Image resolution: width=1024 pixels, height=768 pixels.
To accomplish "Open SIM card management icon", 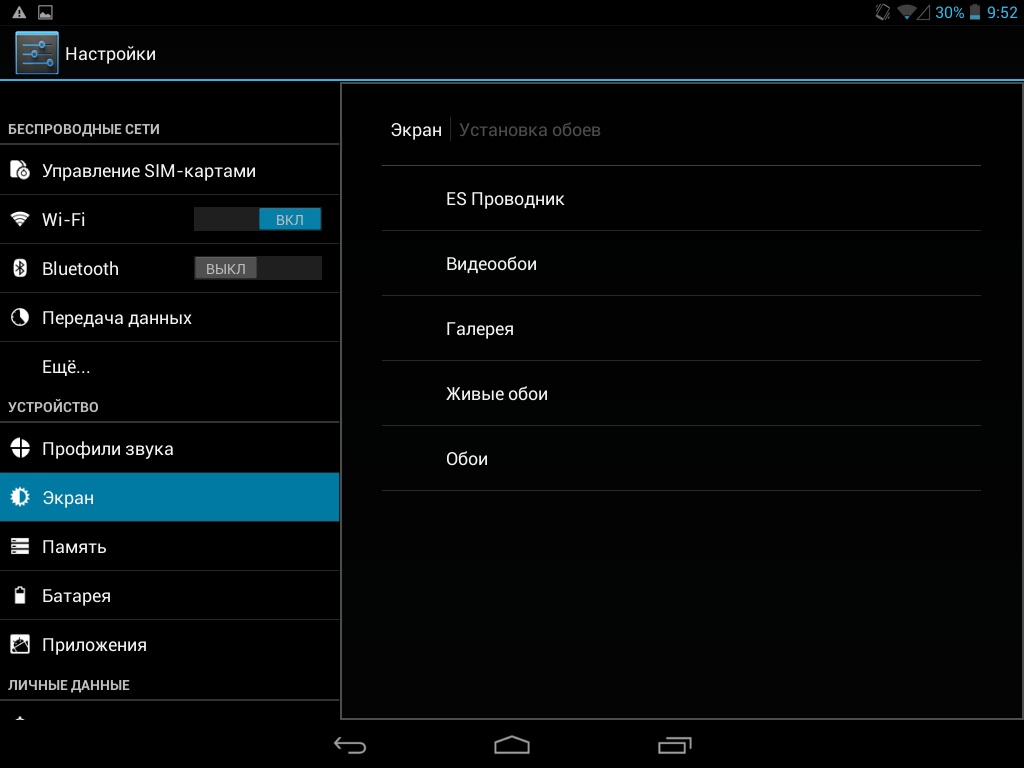I will (20, 171).
